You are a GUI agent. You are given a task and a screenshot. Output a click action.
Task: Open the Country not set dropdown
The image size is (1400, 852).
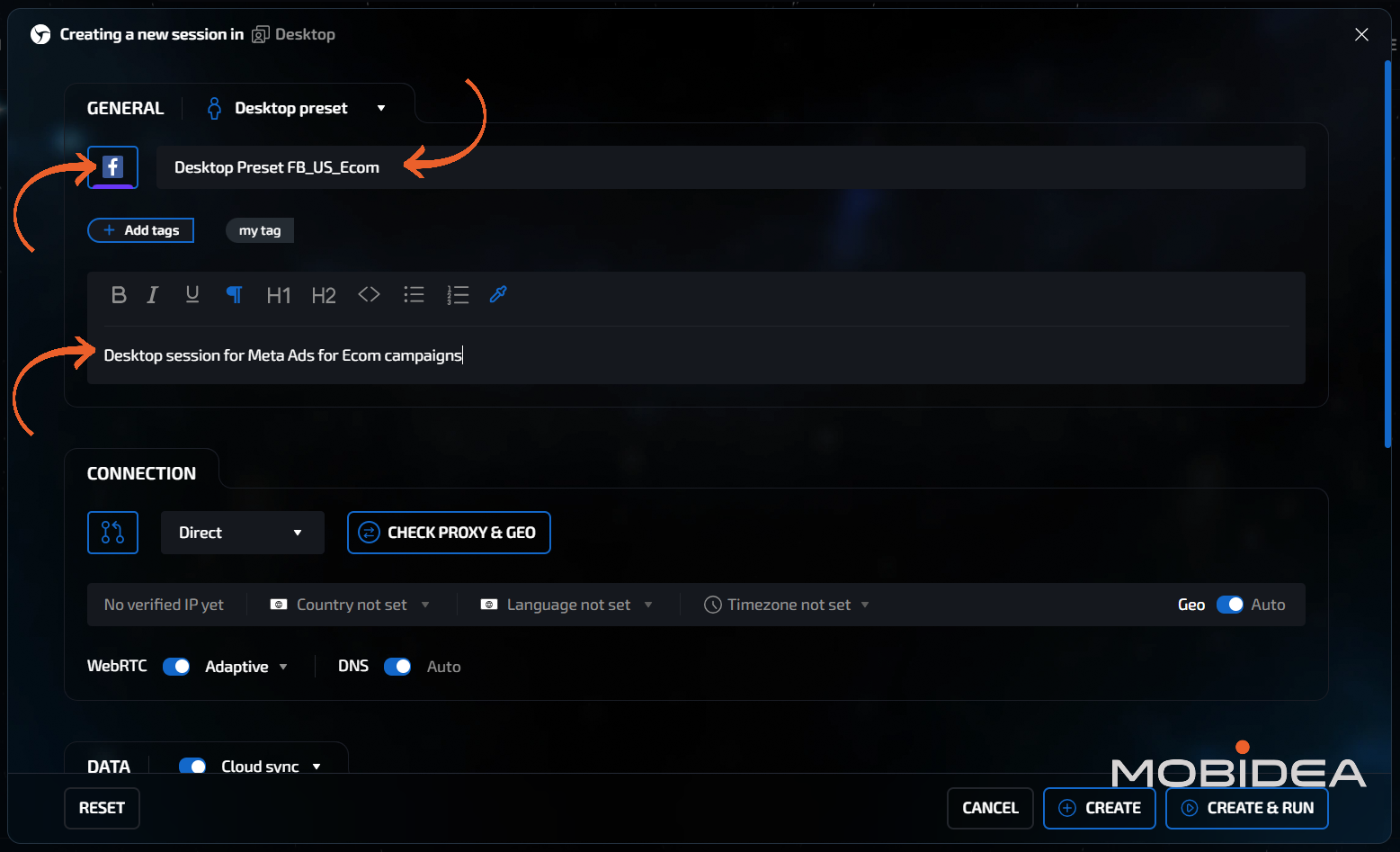(351, 605)
